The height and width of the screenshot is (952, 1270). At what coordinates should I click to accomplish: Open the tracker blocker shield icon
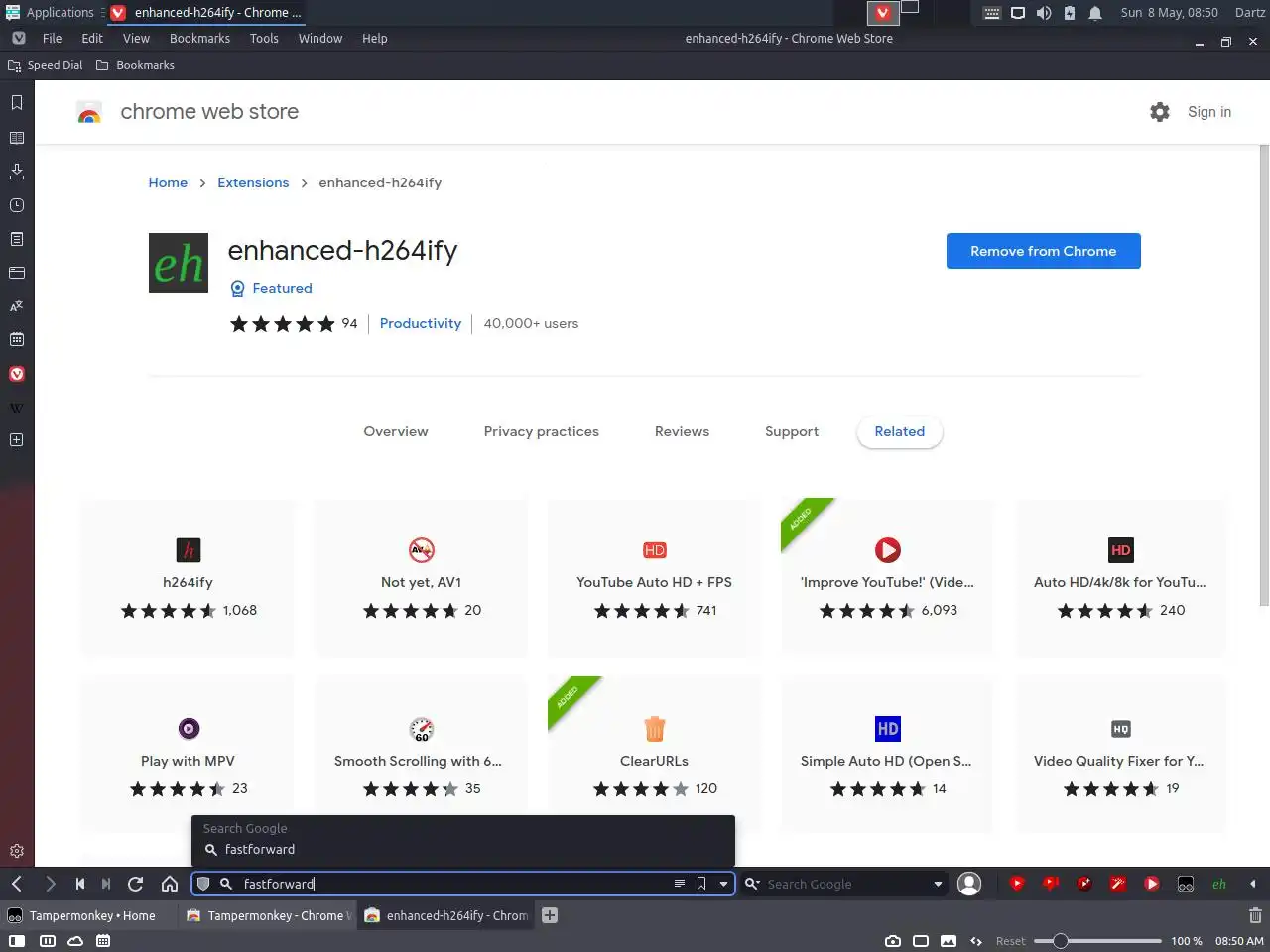(203, 884)
